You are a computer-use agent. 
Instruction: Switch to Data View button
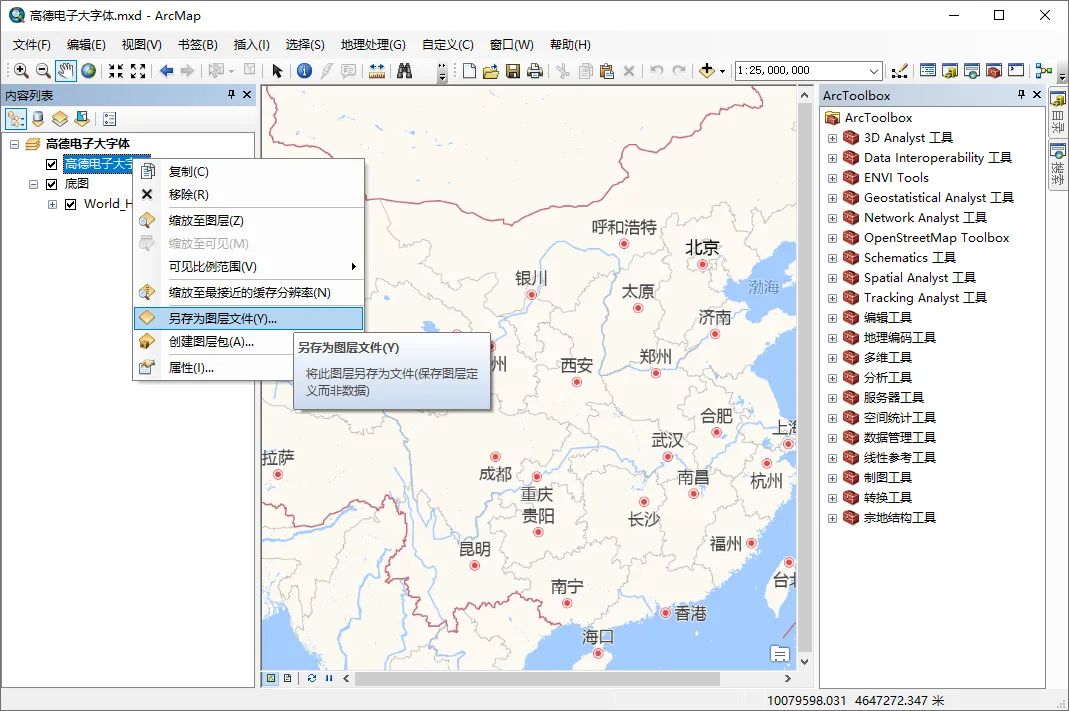pos(271,678)
